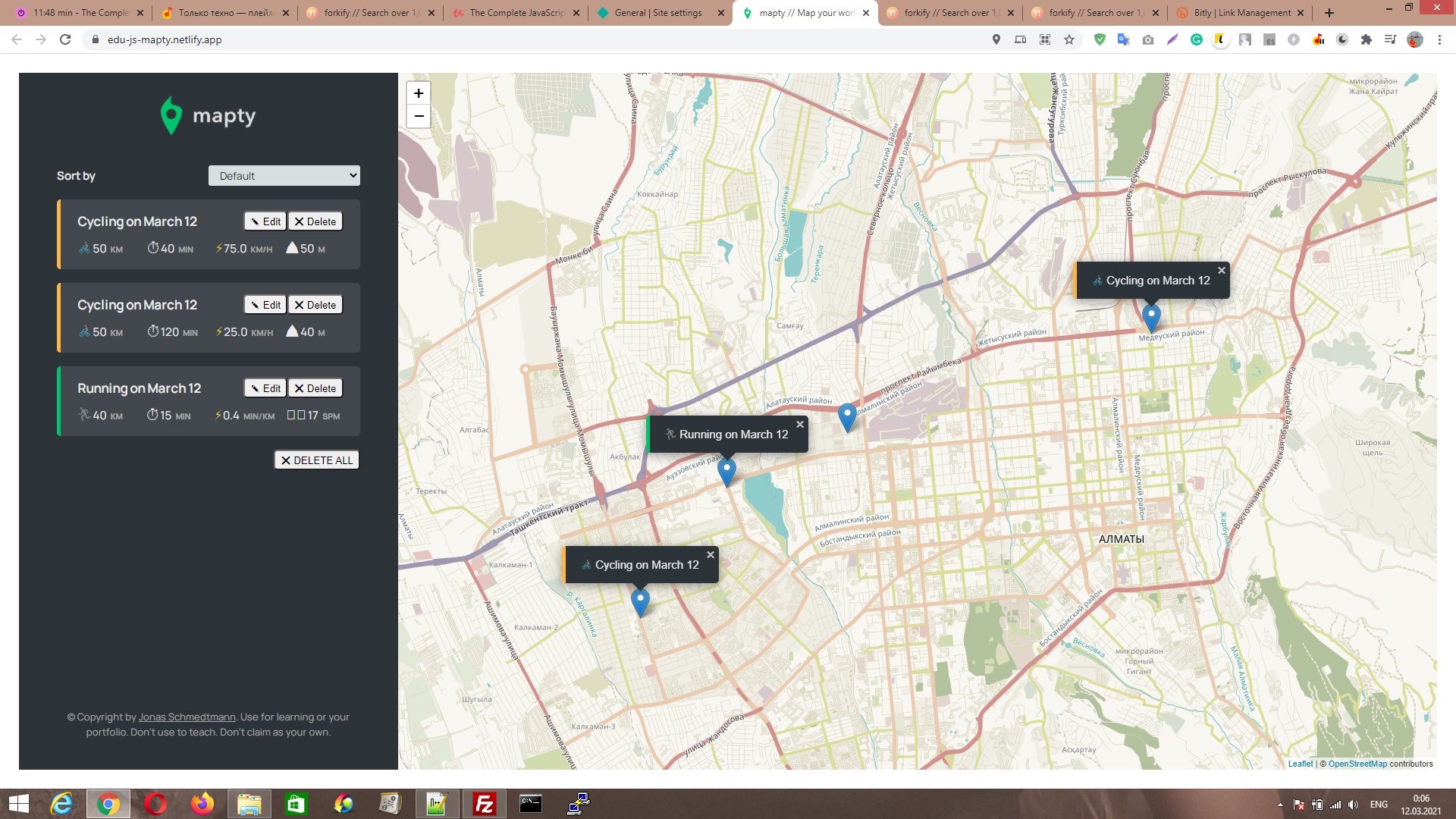Click the marker without a popup
The width and height of the screenshot is (1456, 819).
tap(847, 416)
